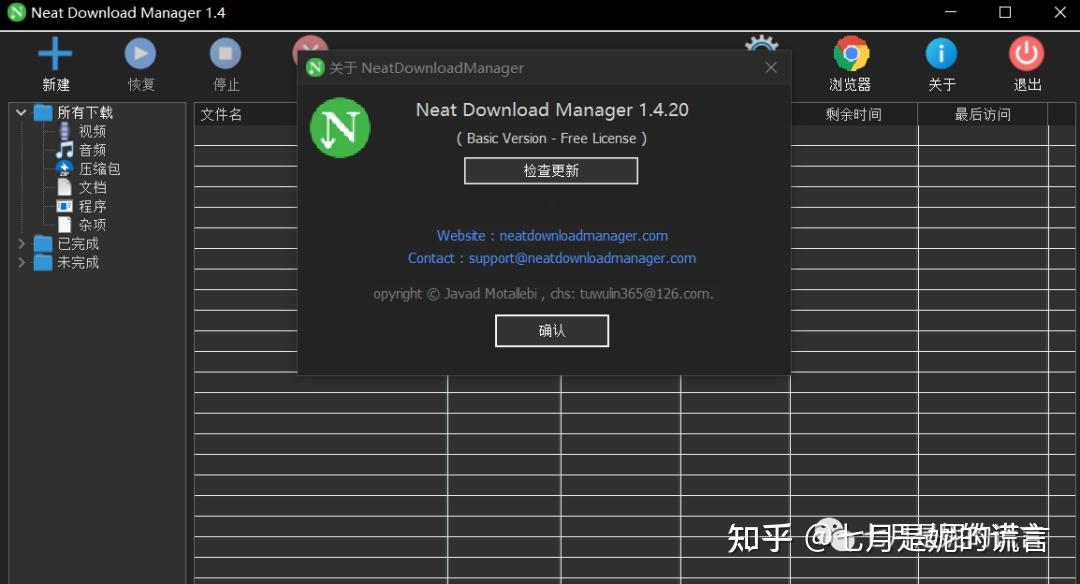Viewport: 1080px width, 584px height.
Task: Select the 已完成 tree label
Action: click(78, 244)
